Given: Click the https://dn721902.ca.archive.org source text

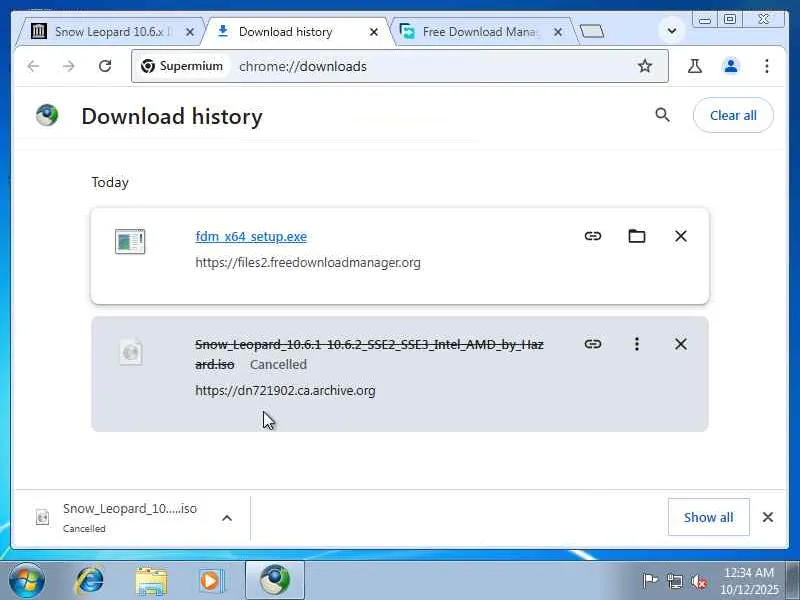Looking at the screenshot, I should pyautogui.click(x=285, y=390).
